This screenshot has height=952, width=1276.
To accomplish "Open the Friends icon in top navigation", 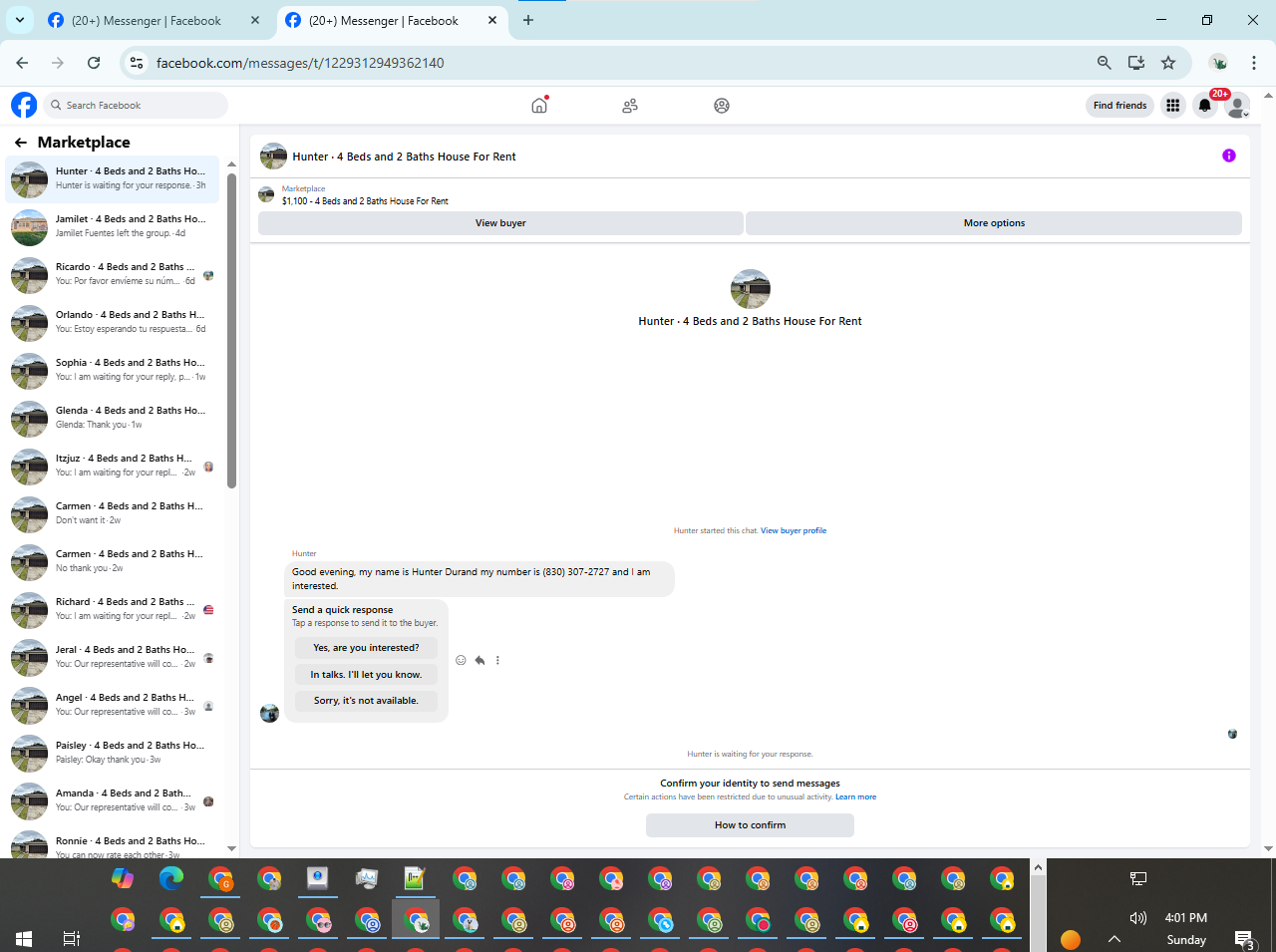I will point(630,106).
